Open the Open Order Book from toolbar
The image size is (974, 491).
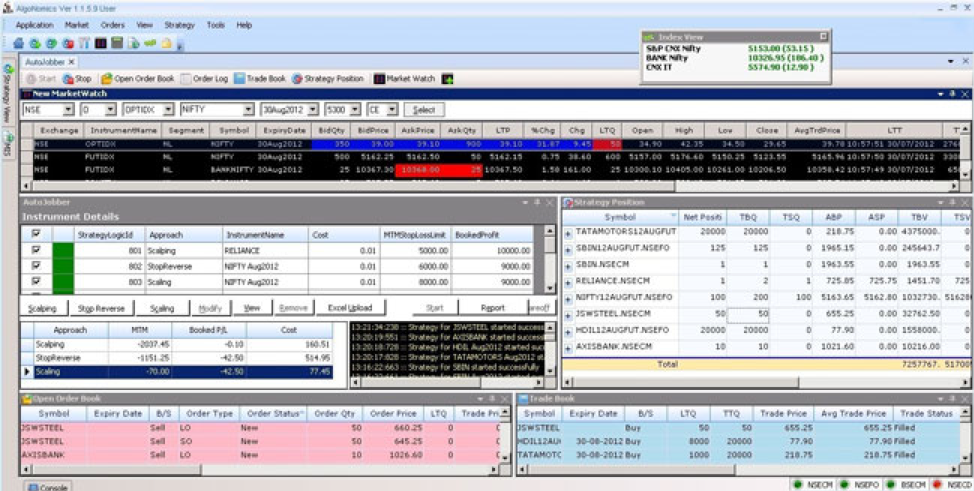(138, 79)
